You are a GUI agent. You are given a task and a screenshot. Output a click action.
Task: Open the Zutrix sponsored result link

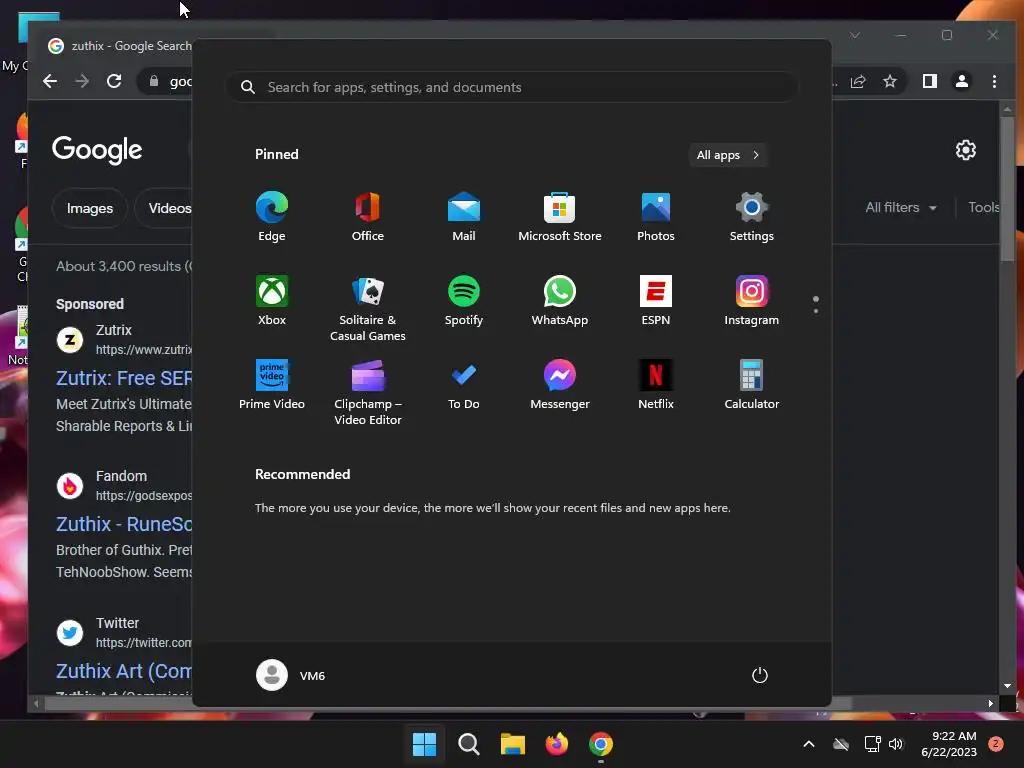pos(124,378)
